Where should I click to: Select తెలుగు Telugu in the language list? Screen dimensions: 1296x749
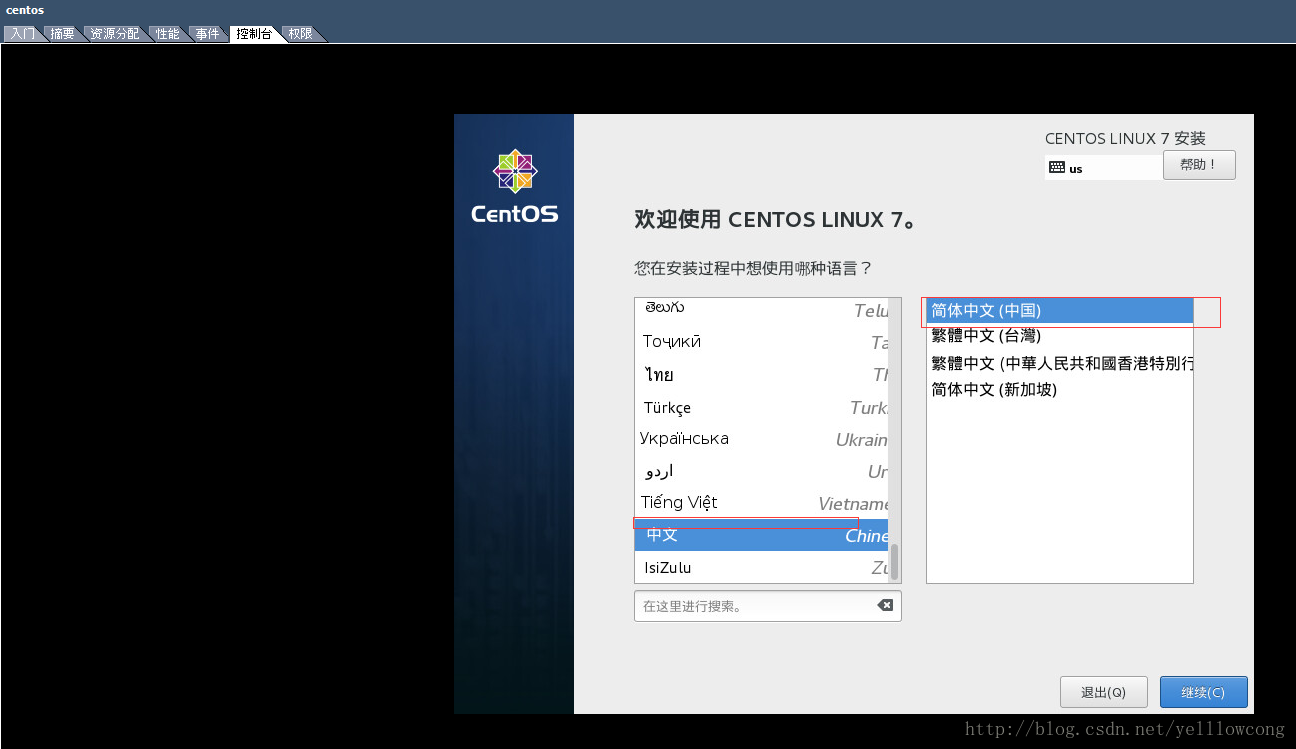762,311
